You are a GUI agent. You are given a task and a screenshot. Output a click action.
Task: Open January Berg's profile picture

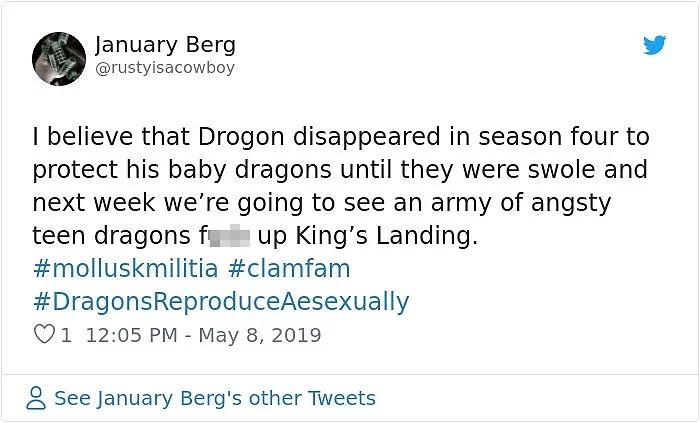(58, 57)
